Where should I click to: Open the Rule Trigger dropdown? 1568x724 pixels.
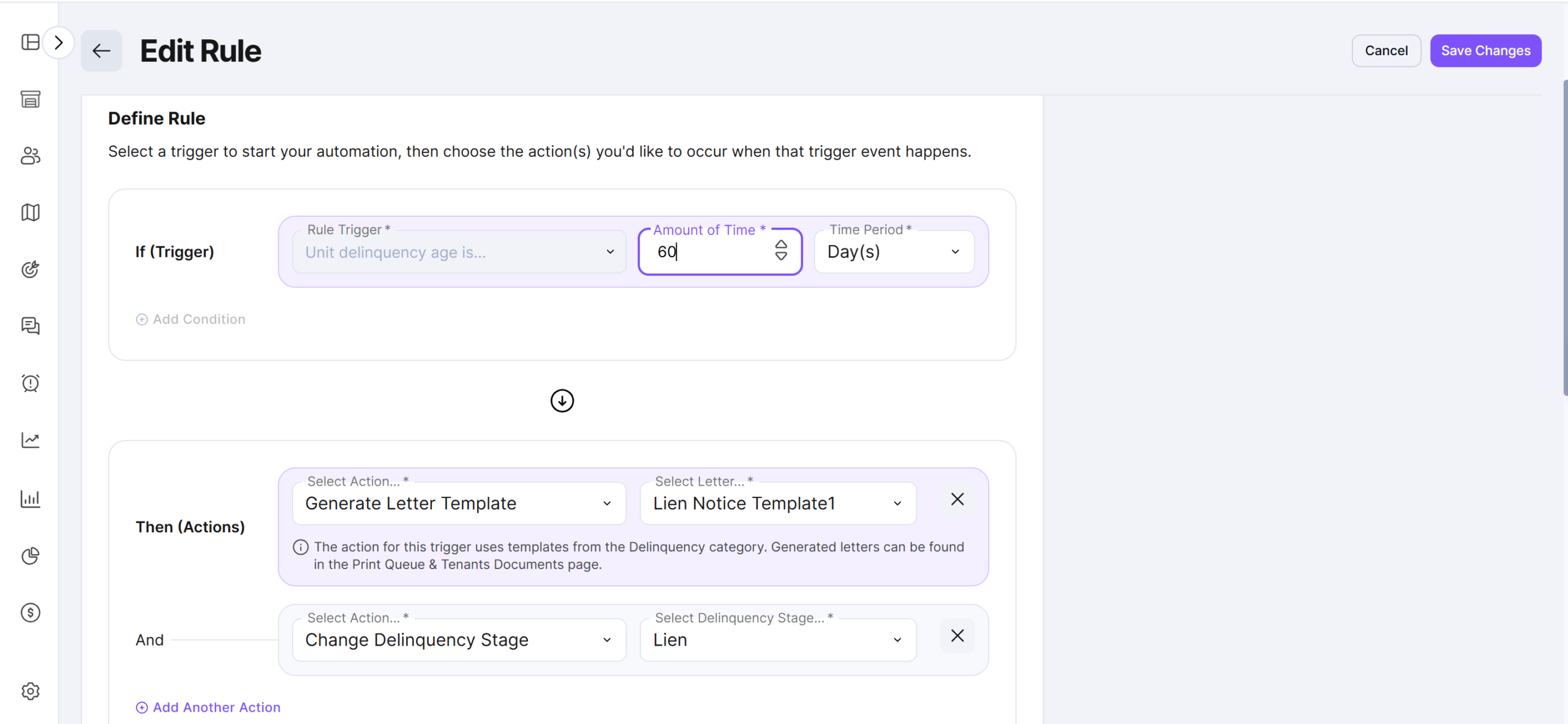(x=459, y=252)
